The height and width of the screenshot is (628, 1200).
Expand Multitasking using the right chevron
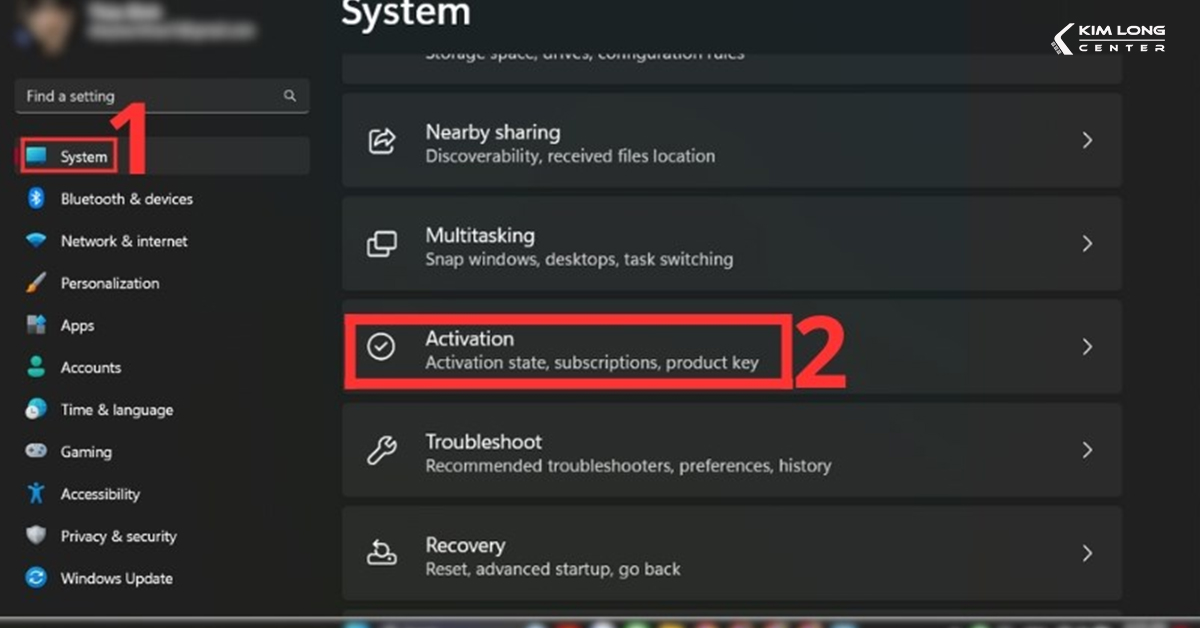1087,244
